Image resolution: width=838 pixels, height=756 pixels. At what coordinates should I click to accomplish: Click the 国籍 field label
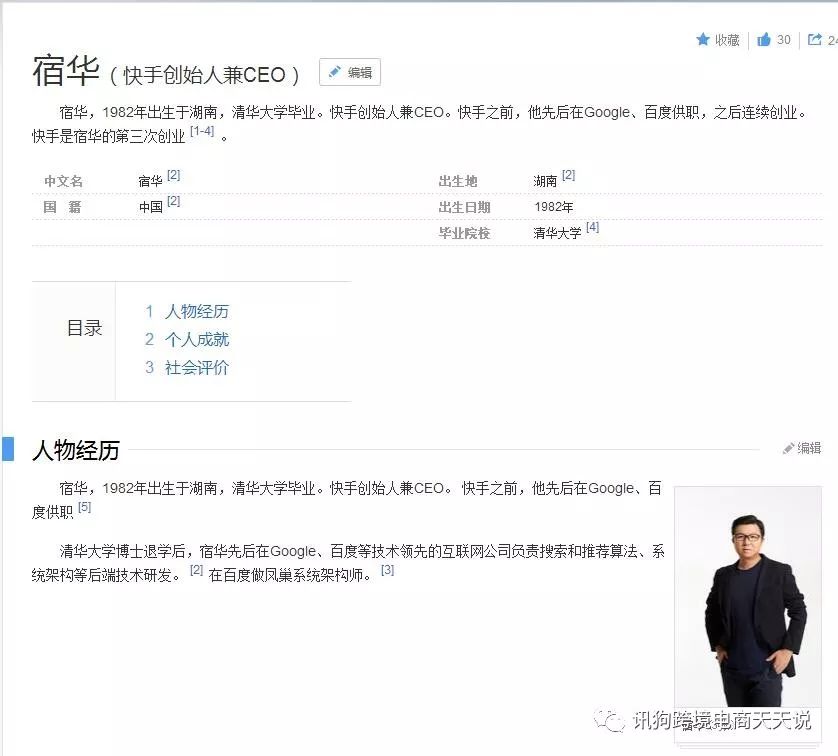(63, 207)
